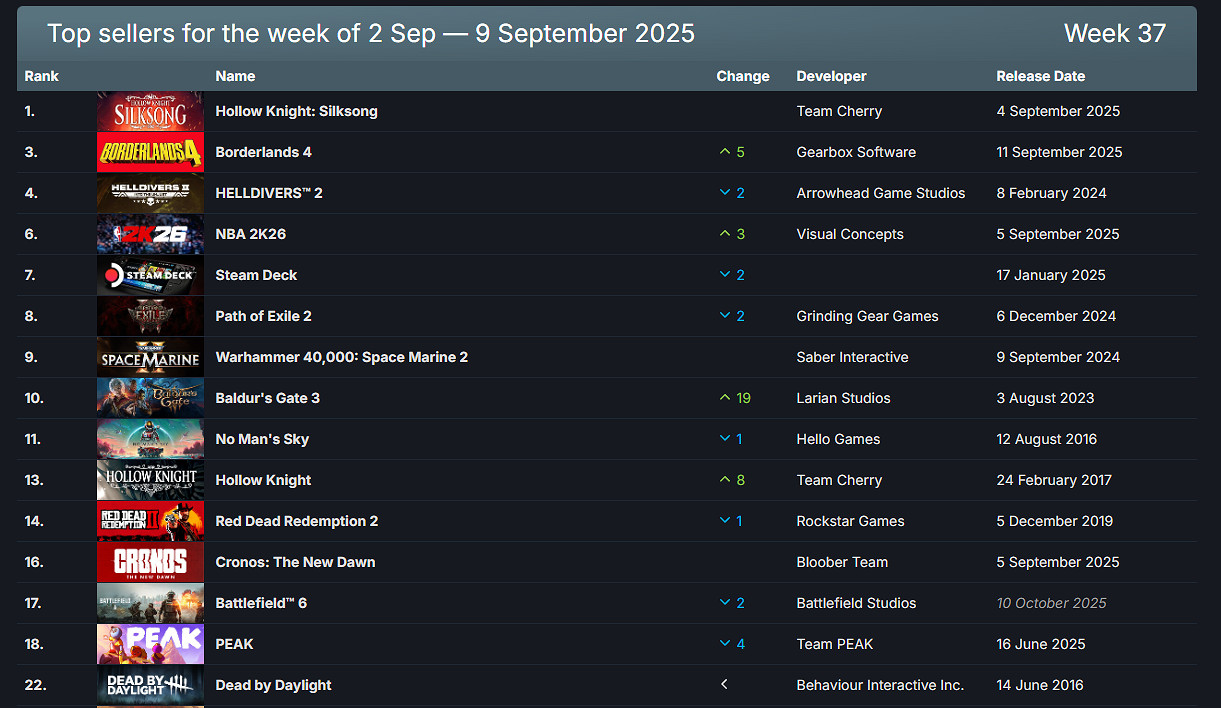
Task: Click the Hollow Knight: Silksong game thumbnail
Action: tap(150, 111)
